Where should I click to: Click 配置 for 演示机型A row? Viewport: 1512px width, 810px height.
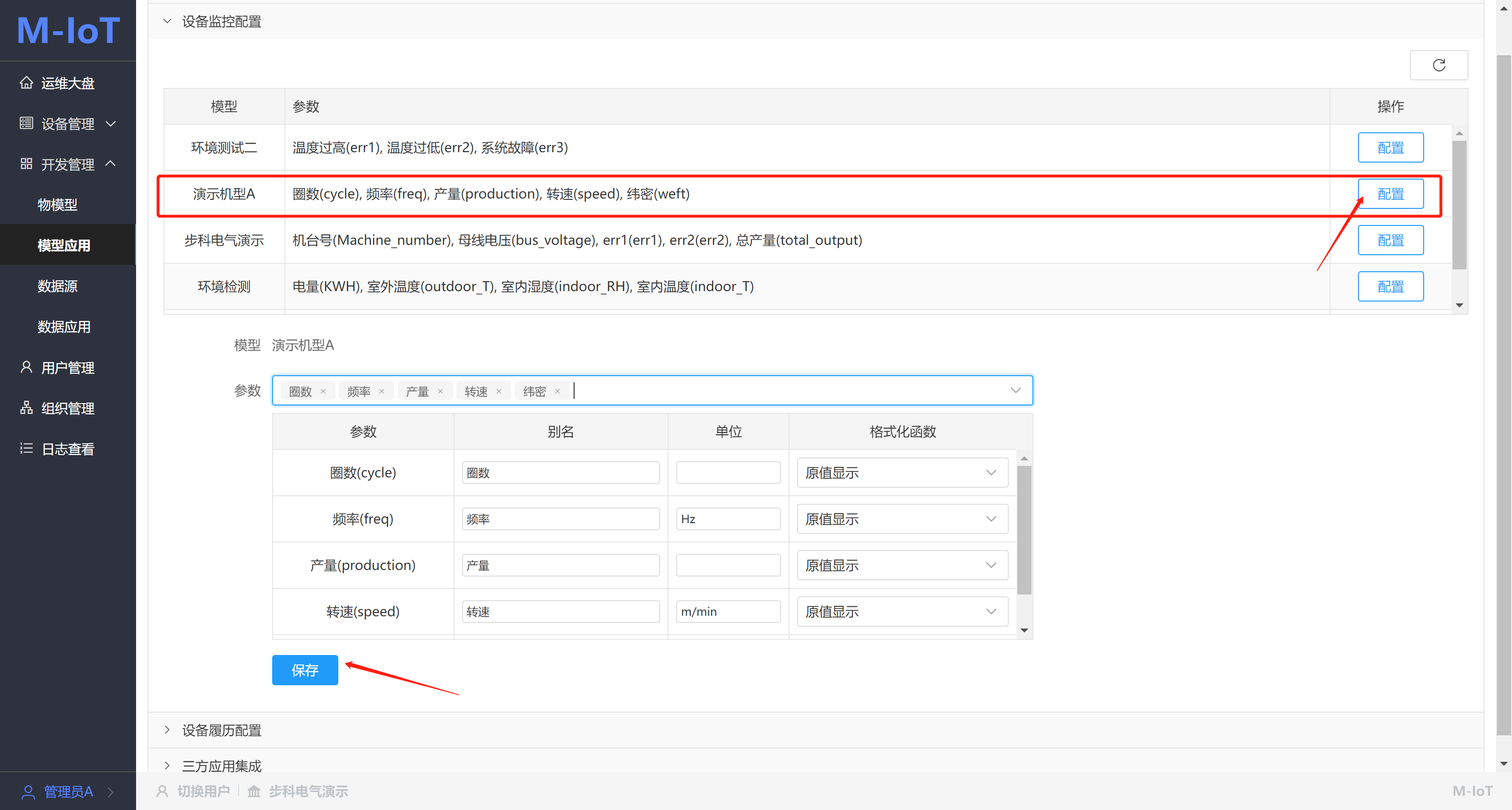1391,194
